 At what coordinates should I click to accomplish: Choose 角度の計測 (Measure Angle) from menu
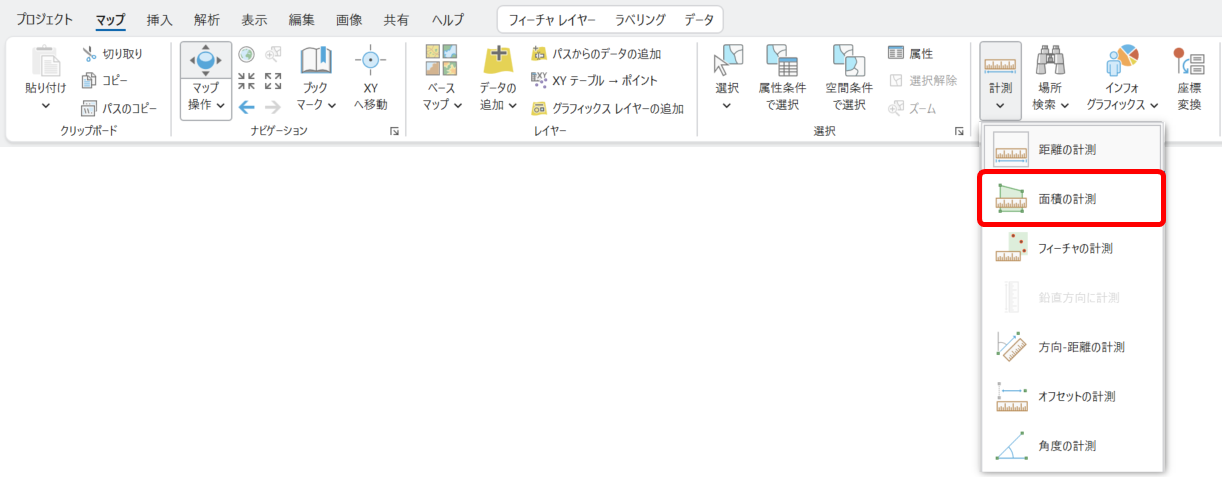pyautogui.click(x=1069, y=445)
